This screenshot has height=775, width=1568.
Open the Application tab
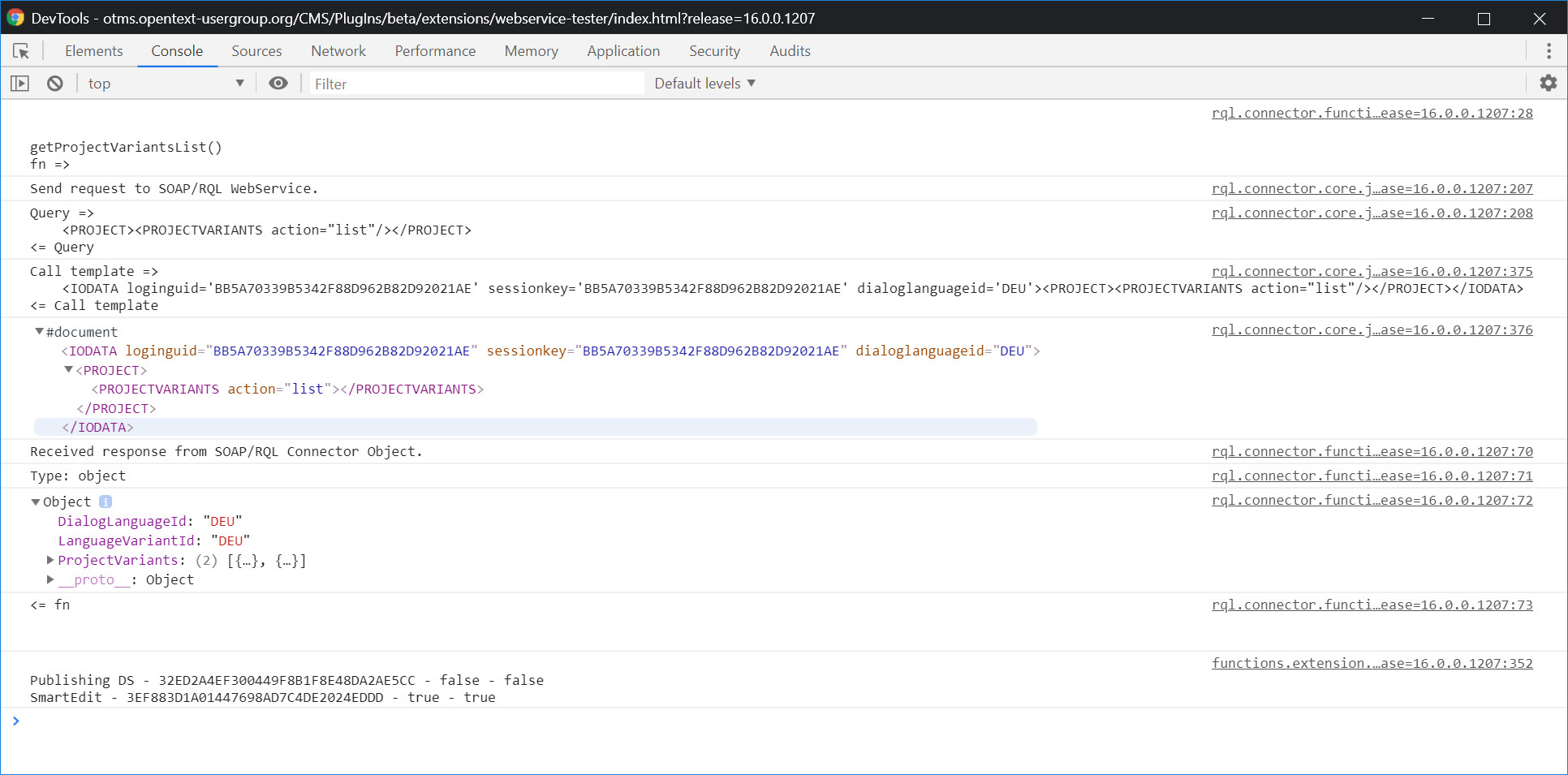tap(623, 51)
